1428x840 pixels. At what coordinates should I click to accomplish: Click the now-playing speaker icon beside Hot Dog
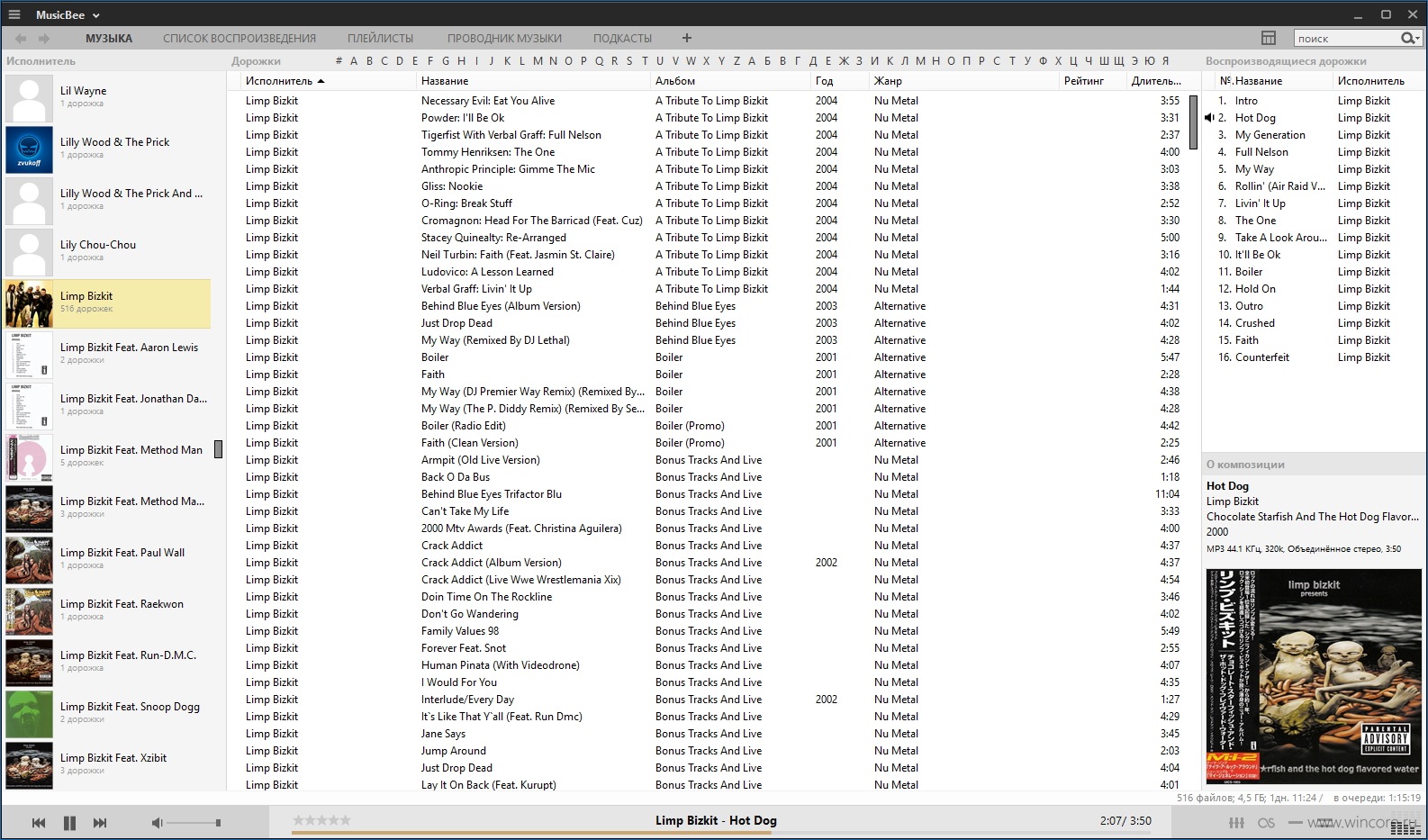[x=1210, y=118]
